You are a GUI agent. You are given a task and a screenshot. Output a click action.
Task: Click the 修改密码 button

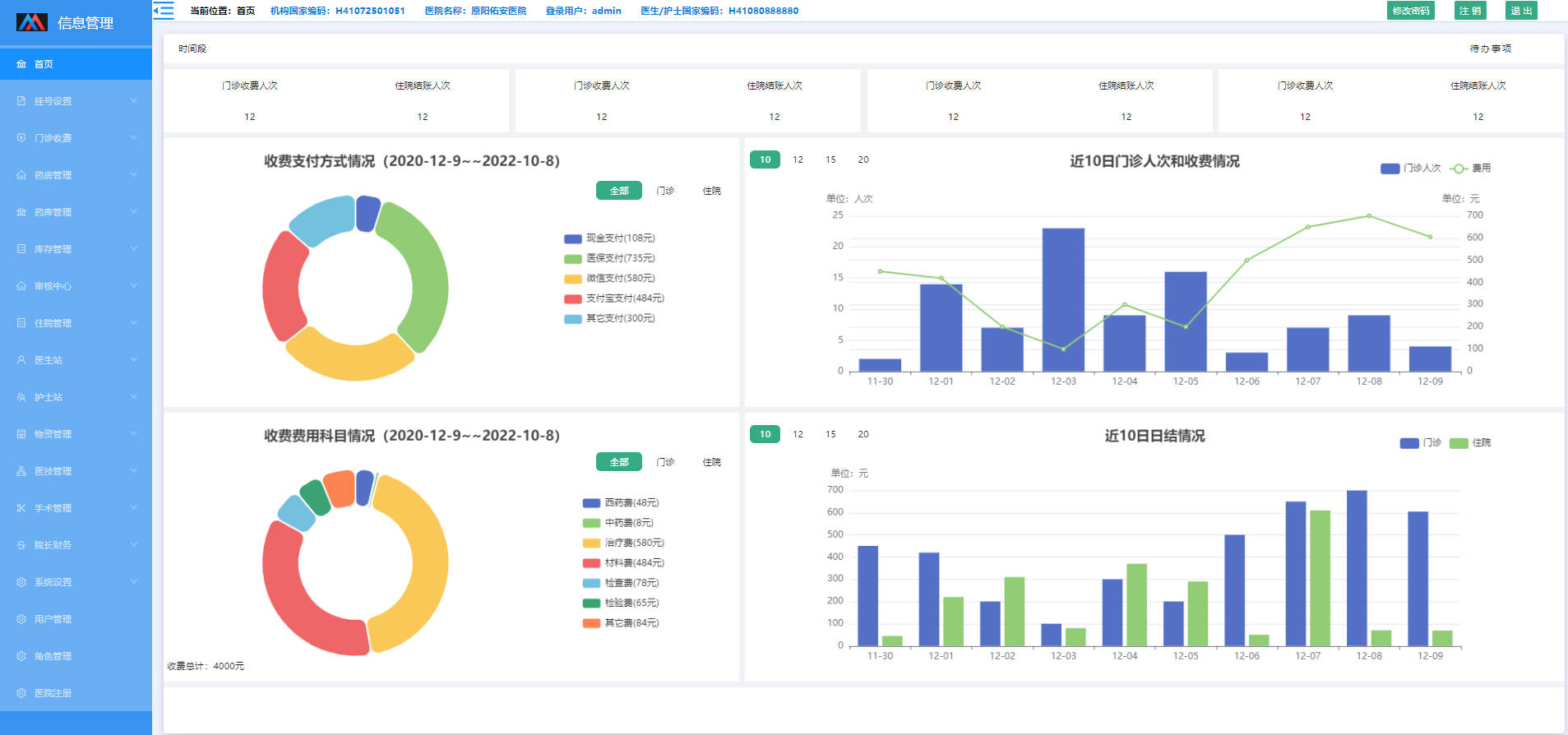click(x=1411, y=11)
